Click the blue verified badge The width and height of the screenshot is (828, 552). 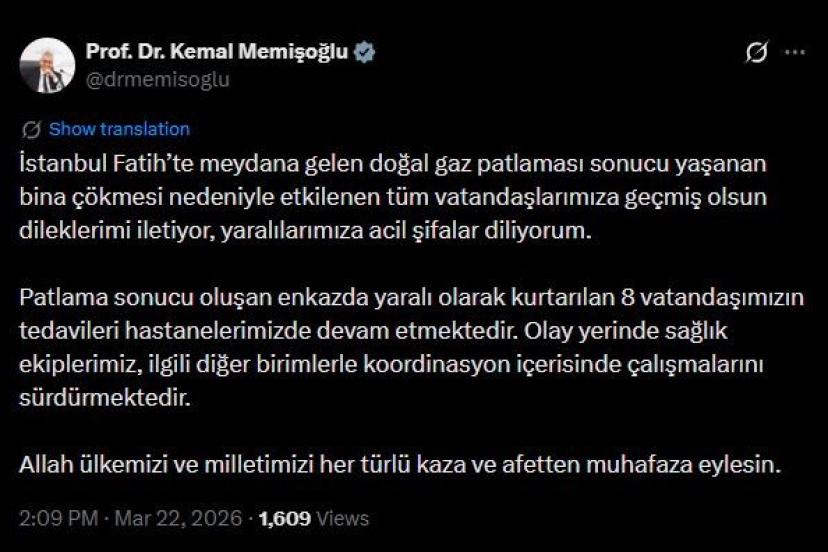(365, 53)
